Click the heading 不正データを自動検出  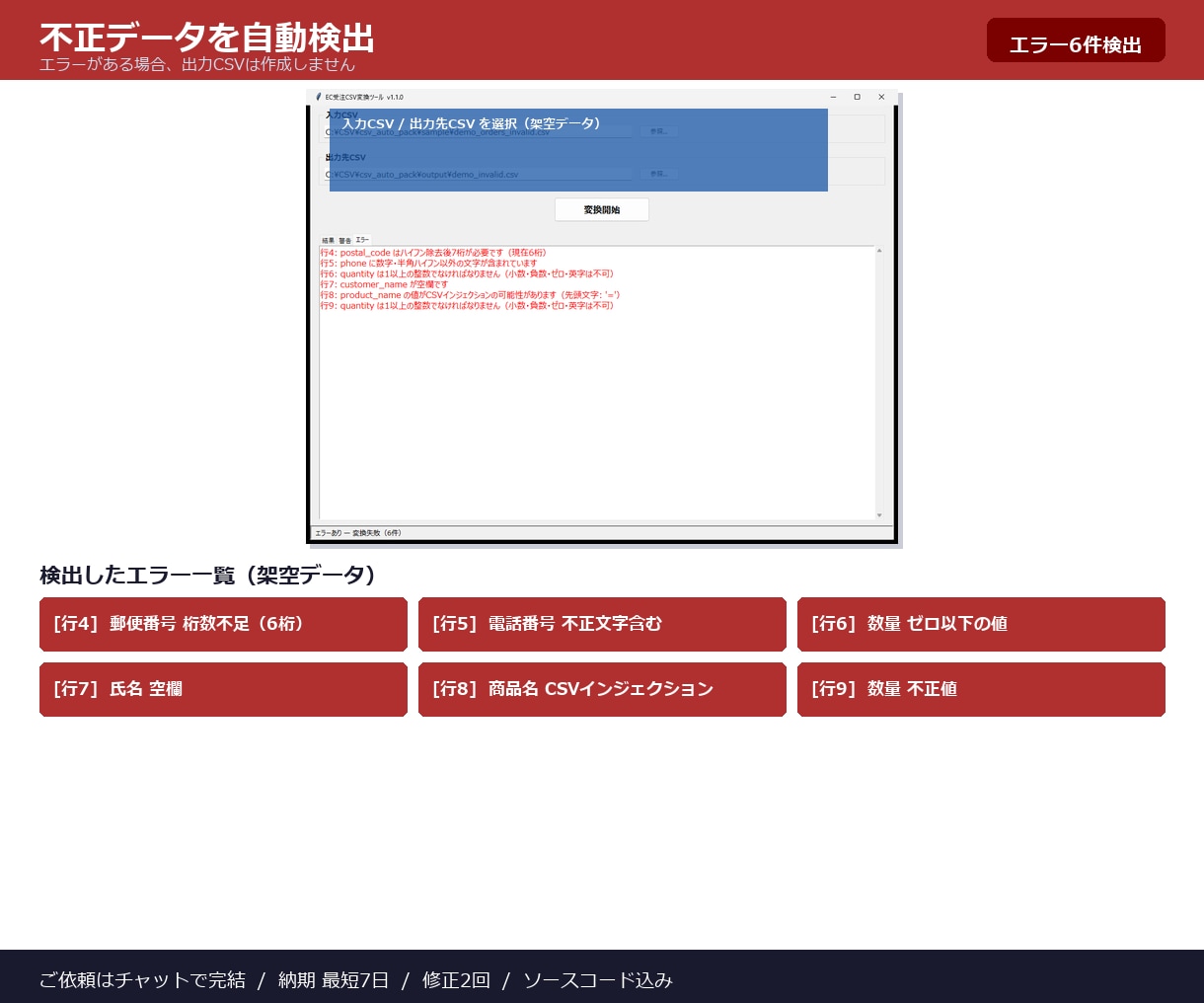[x=207, y=38]
